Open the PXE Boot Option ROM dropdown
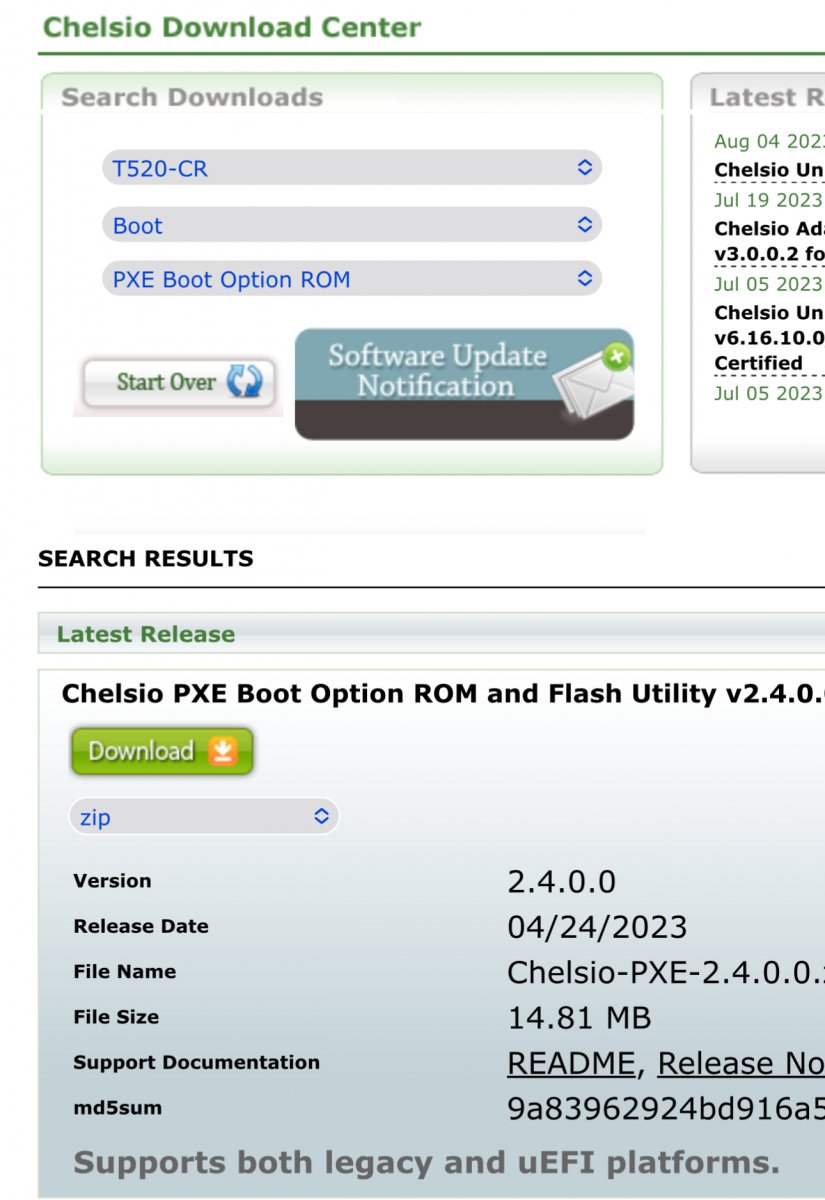Viewport: 825px width, 1200px height. 352,279
